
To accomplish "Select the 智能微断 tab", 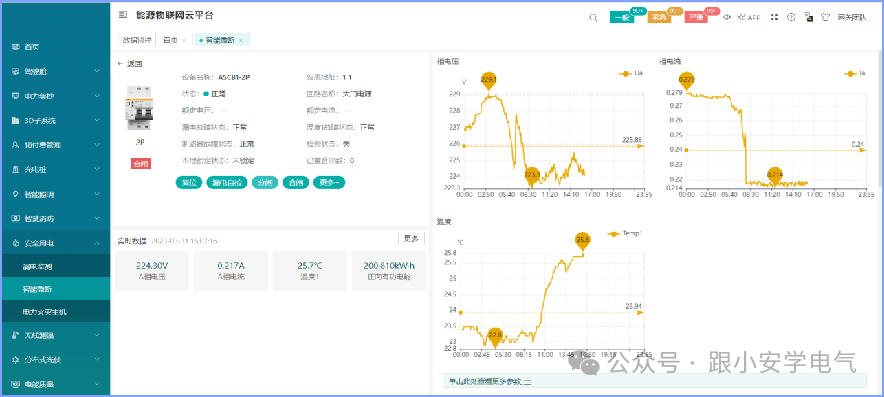I will click(222, 40).
